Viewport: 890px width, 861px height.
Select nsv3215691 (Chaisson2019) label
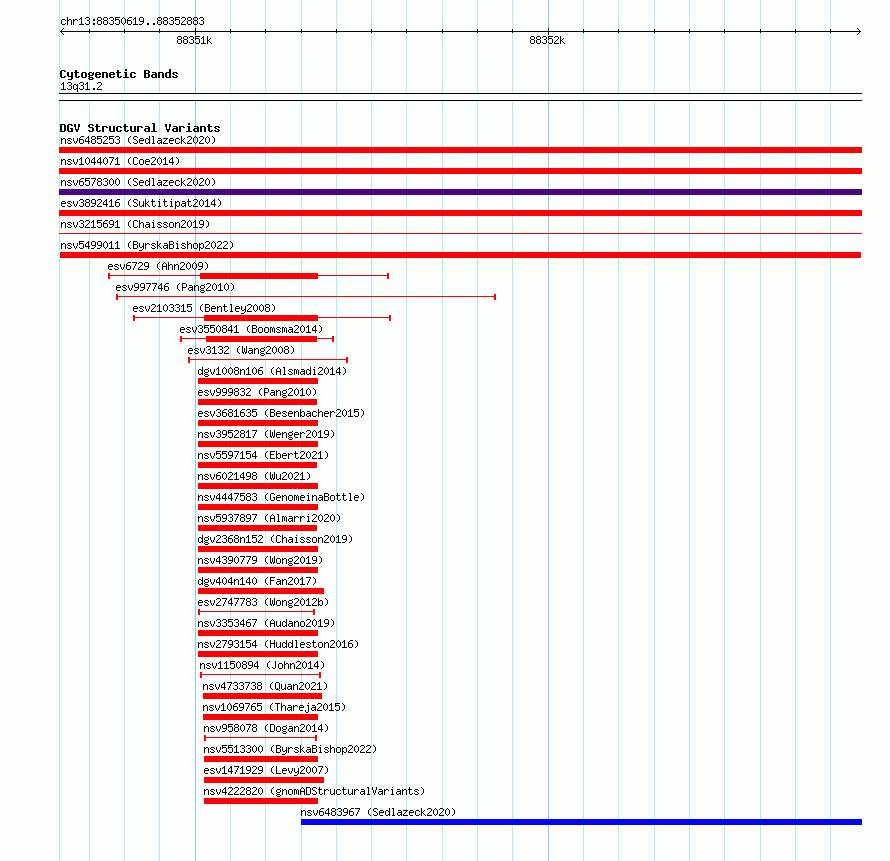pos(135,224)
